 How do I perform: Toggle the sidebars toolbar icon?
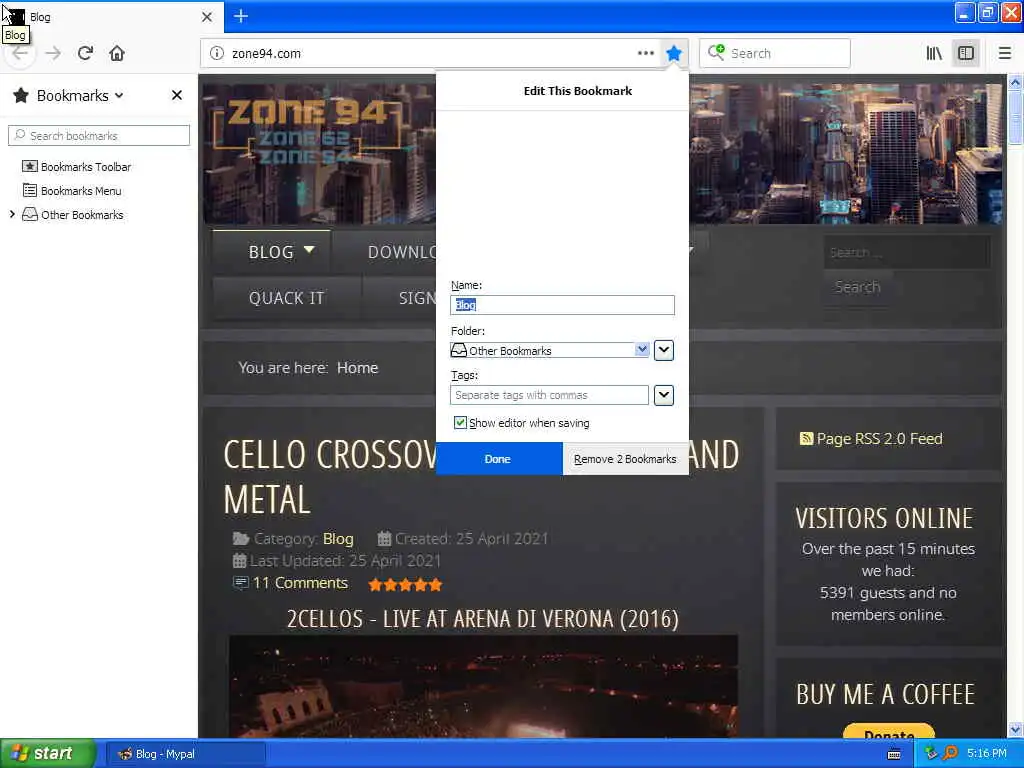[966, 54]
